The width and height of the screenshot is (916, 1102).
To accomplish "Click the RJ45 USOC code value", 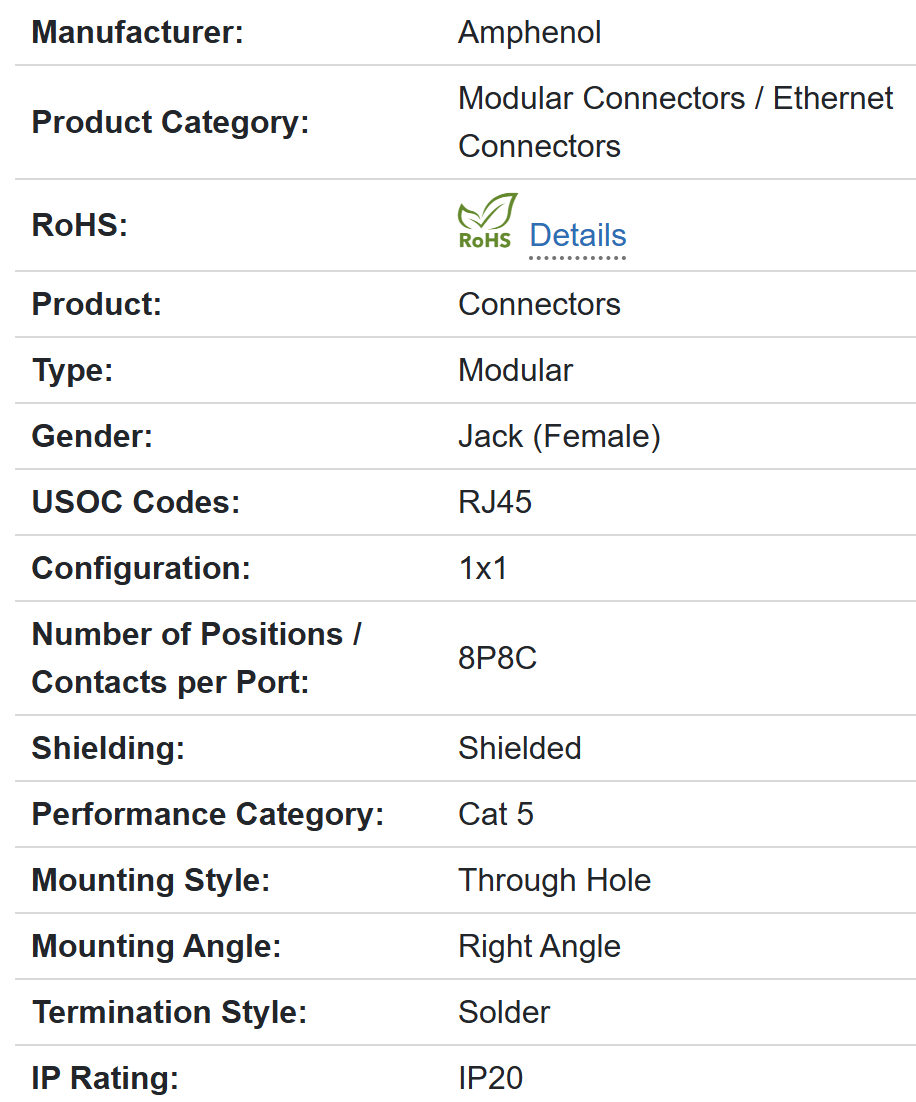I will pyautogui.click(x=495, y=502).
